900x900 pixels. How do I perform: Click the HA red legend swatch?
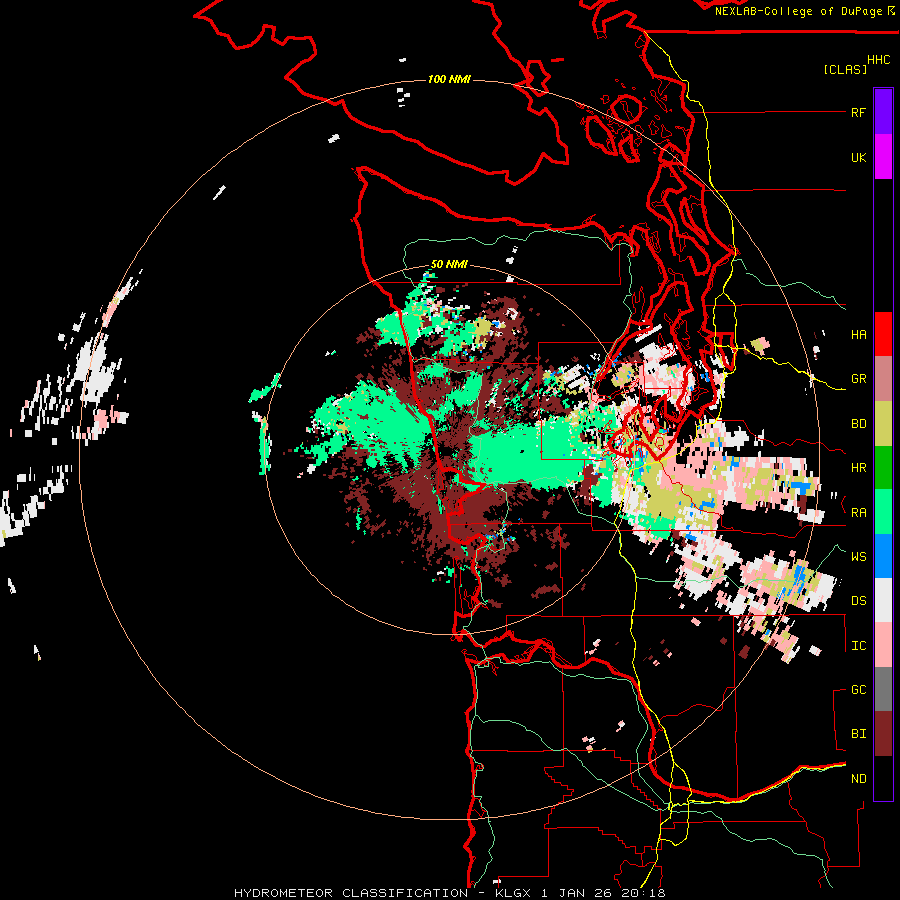[x=883, y=334]
